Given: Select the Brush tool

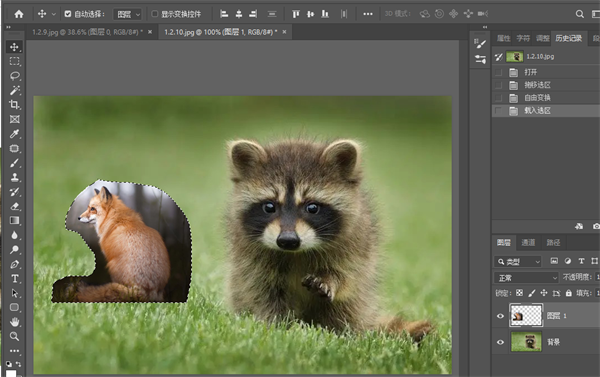Looking at the screenshot, I should tap(15, 163).
